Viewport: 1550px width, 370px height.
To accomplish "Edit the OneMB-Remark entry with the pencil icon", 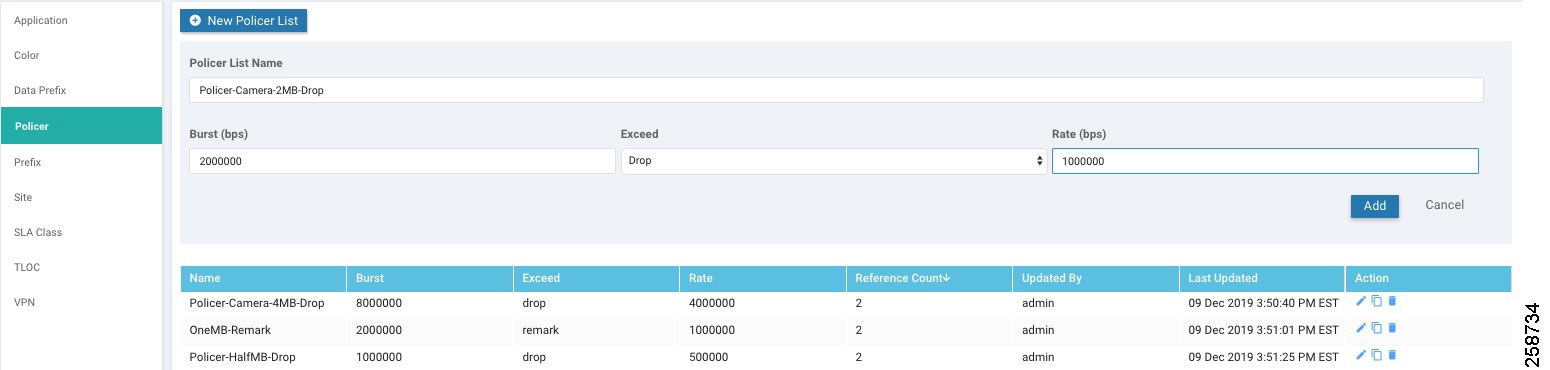I will 1360,328.
